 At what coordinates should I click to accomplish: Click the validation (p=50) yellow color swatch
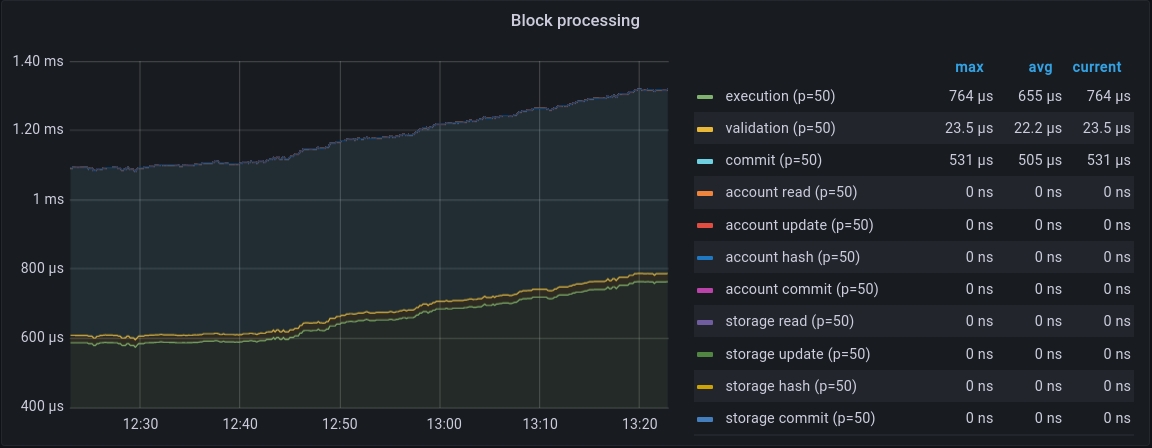coord(705,129)
